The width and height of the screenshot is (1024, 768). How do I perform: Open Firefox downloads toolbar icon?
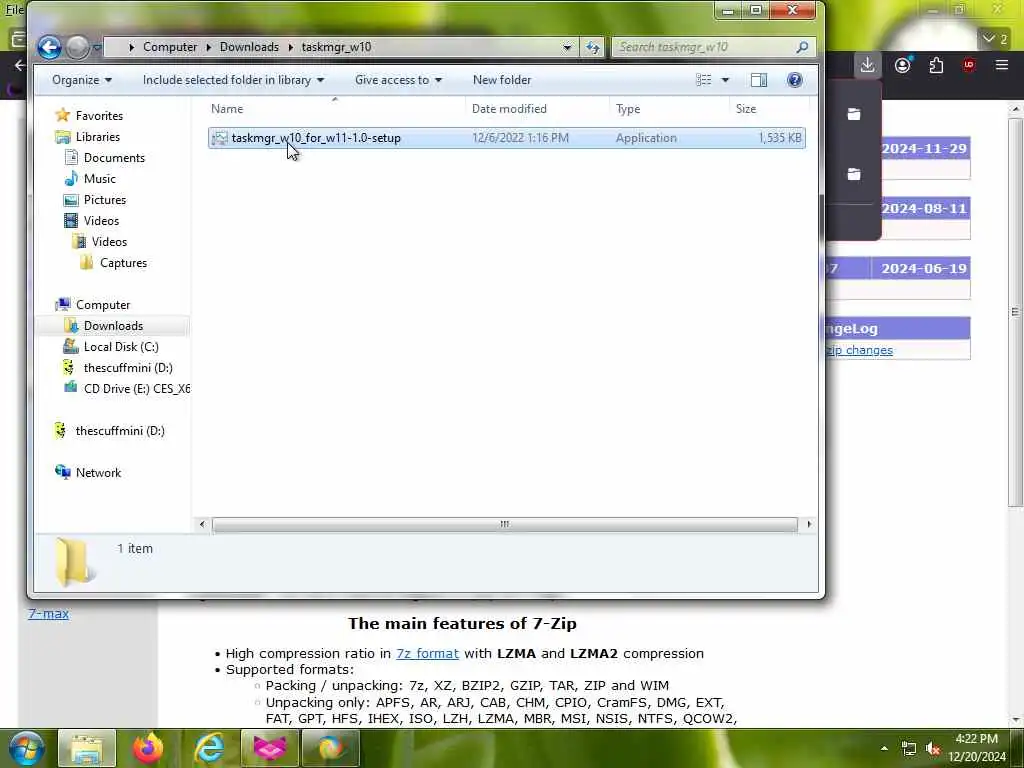pos(867,65)
